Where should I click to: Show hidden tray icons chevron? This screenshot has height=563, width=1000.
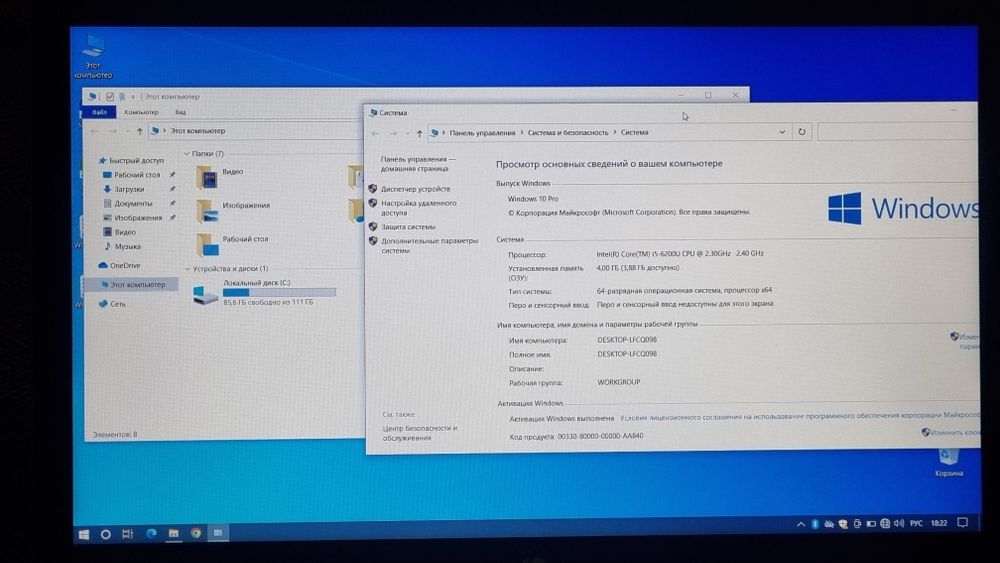pos(801,524)
